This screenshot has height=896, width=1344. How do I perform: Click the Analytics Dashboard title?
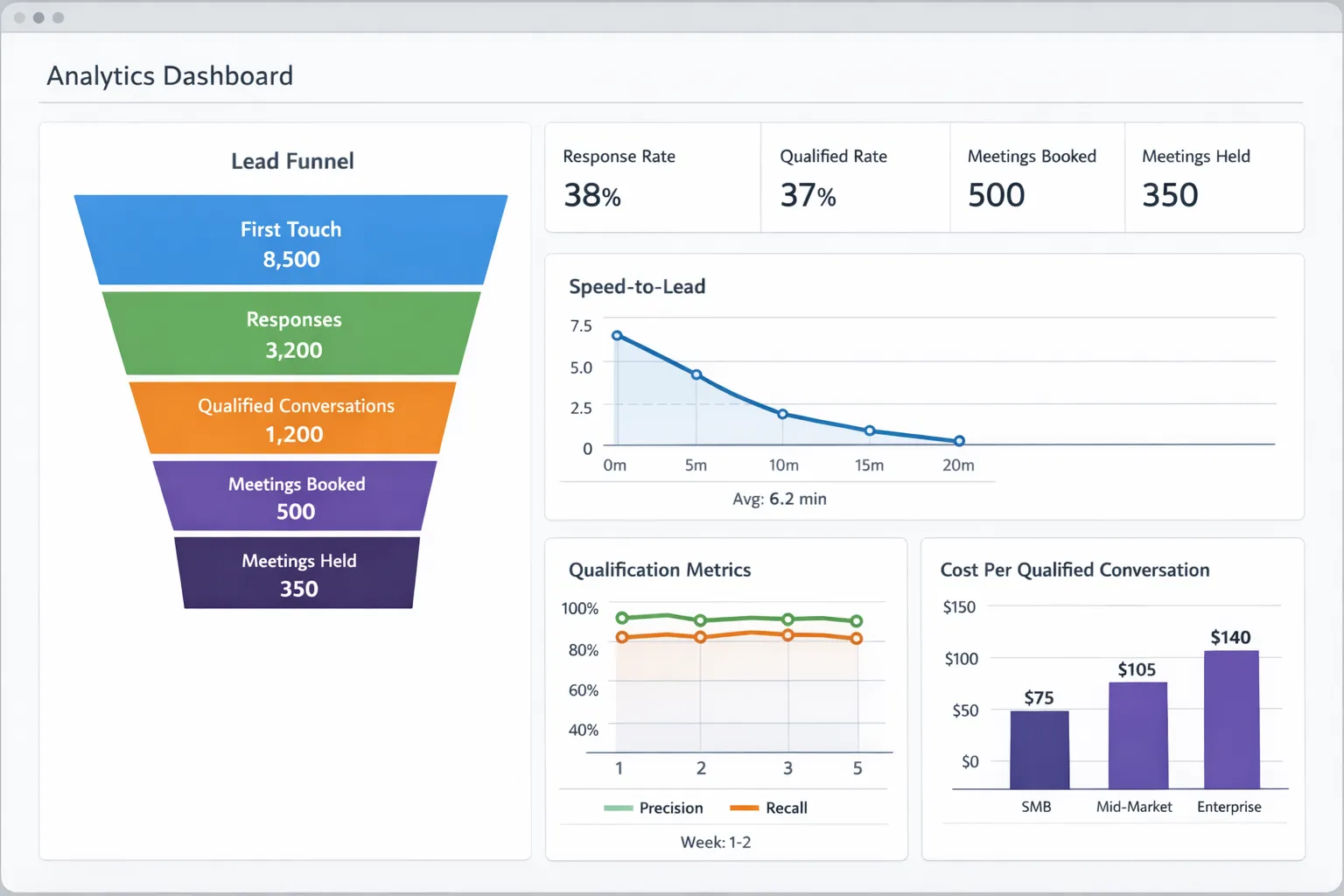click(x=170, y=76)
